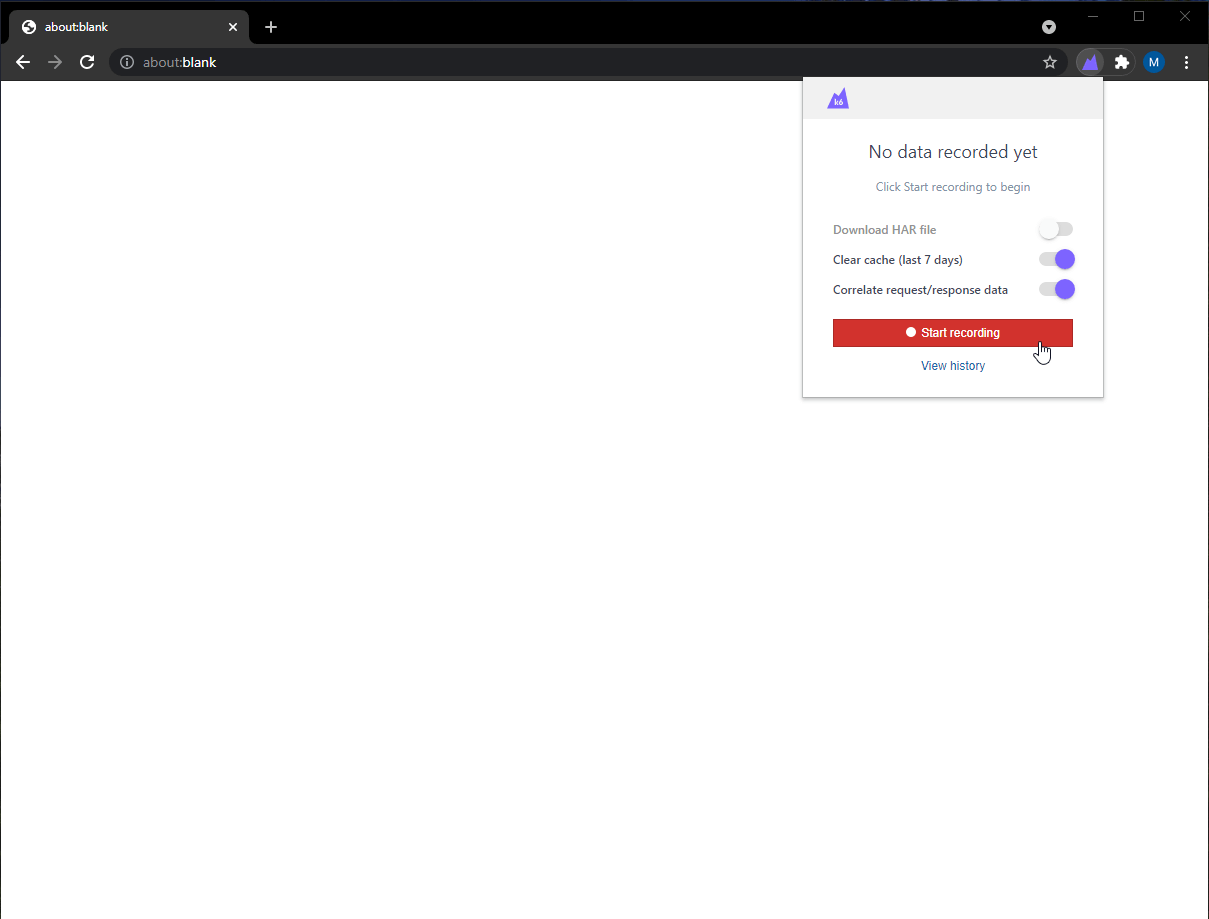Viewport: 1209px width, 919px height.
Task: Click the 'Click Start recording to begin' text
Action: (953, 187)
